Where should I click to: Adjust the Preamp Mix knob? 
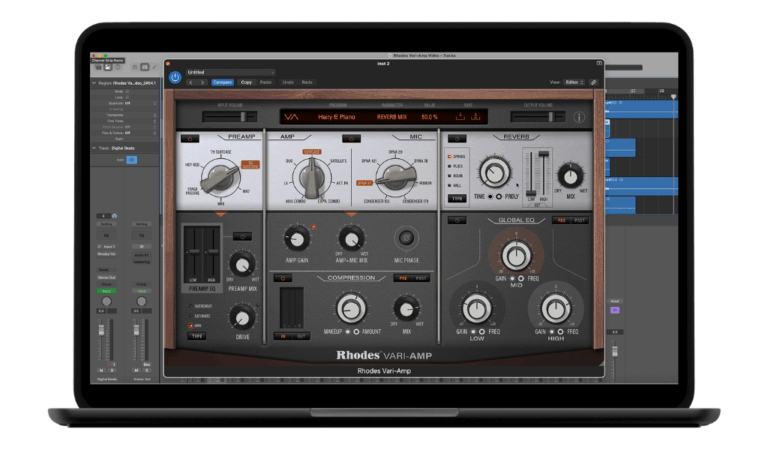pos(242,264)
